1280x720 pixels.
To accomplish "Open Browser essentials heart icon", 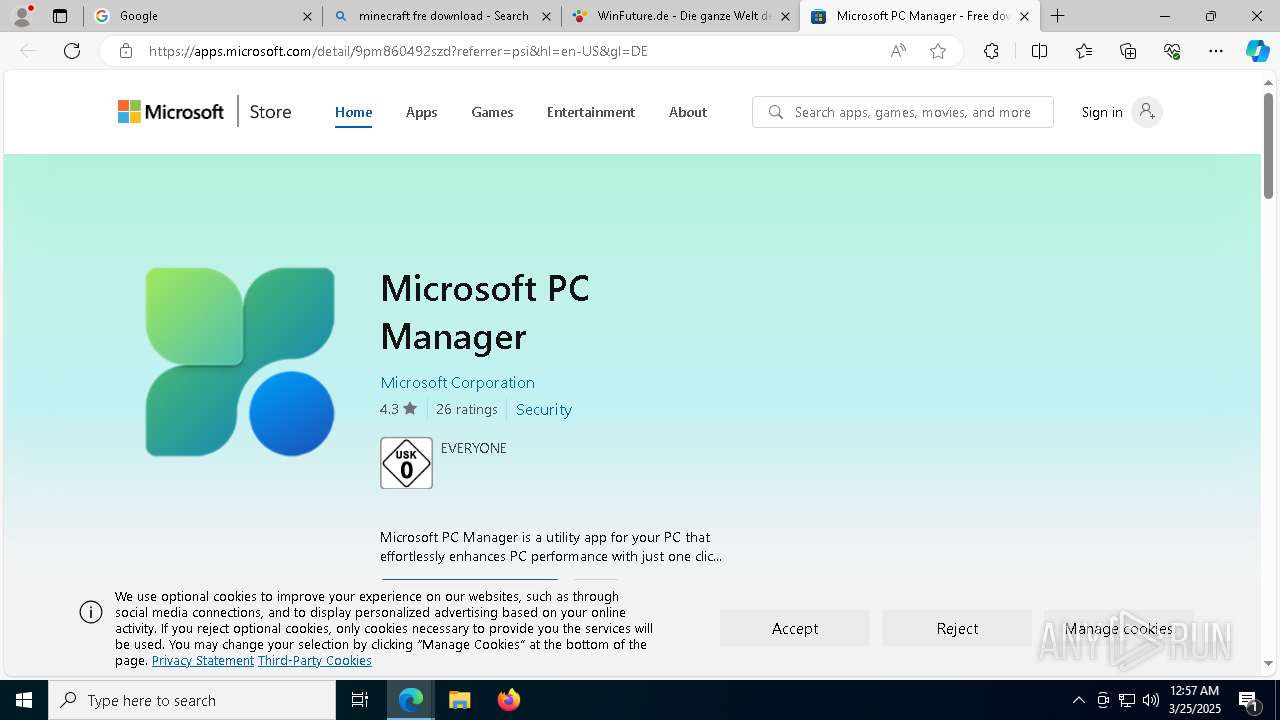I will point(1172,51).
